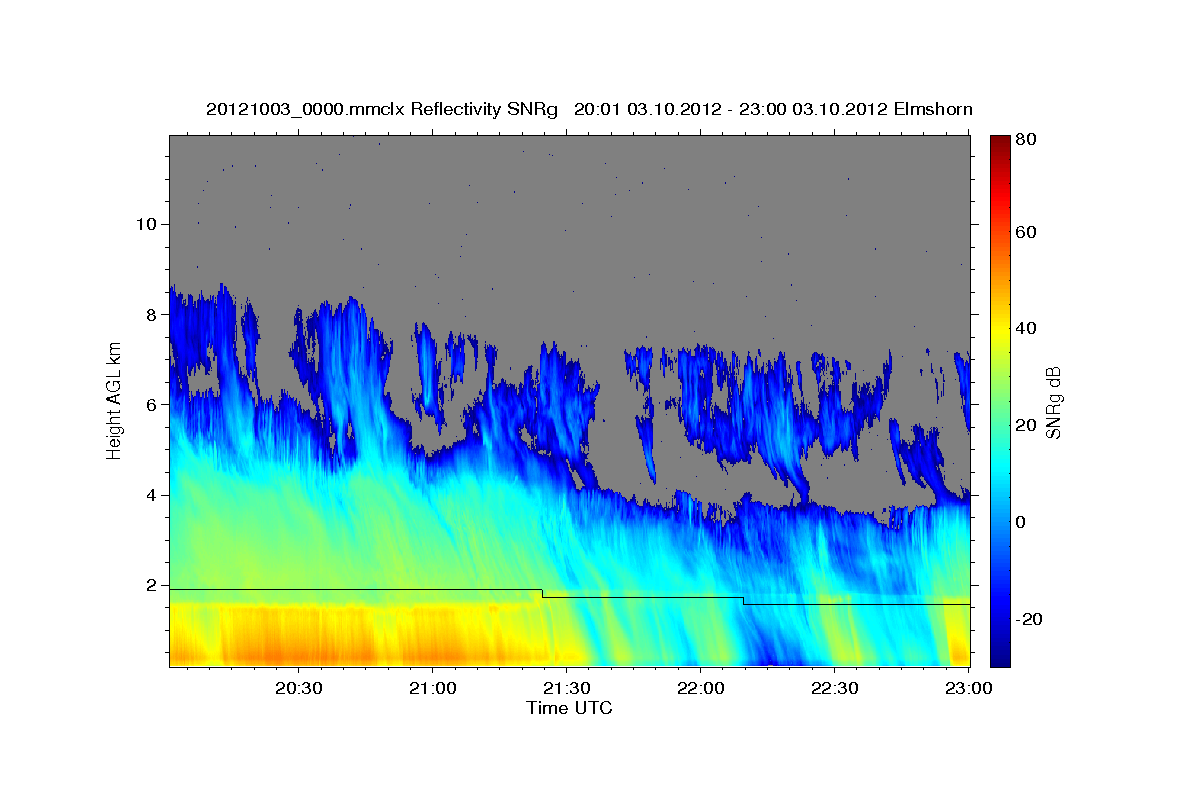Click the colorbar value 60
This screenshot has height=800, width=1200.
click(1025, 232)
